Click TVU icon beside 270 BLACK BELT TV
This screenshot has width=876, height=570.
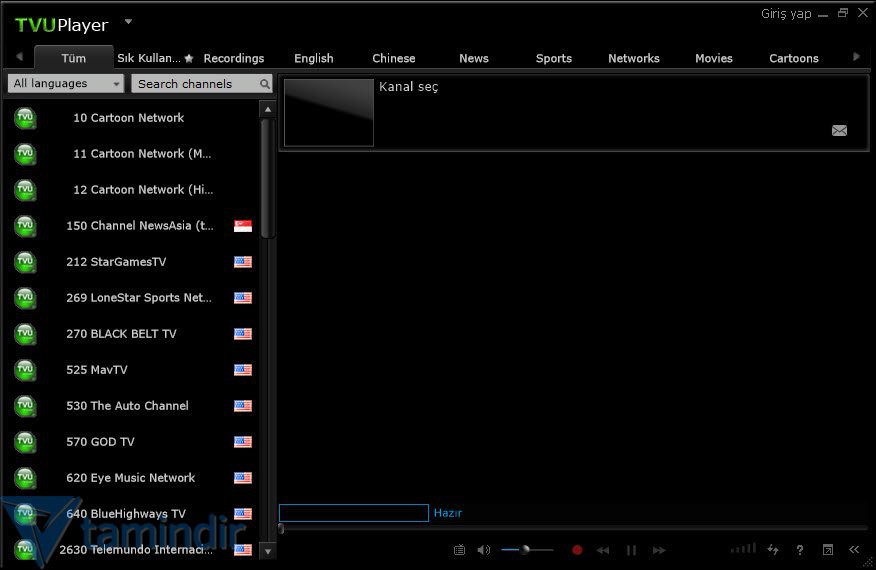(25, 334)
